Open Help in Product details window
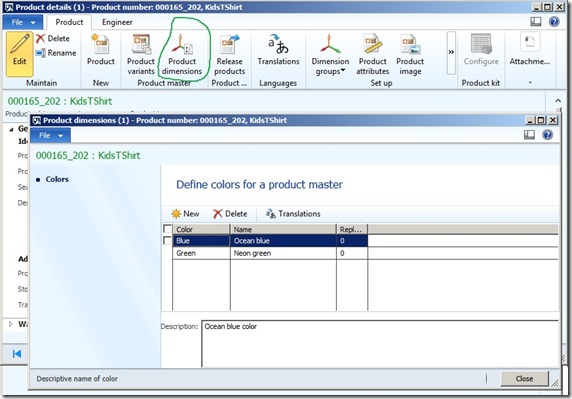Viewport: 572px width, 399px height. [x=554, y=22]
